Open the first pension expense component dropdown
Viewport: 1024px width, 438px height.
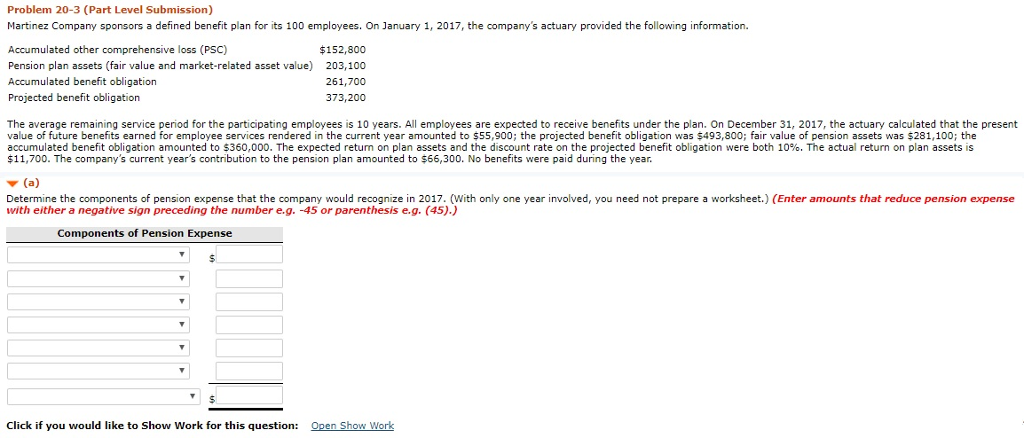[x=98, y=254]
